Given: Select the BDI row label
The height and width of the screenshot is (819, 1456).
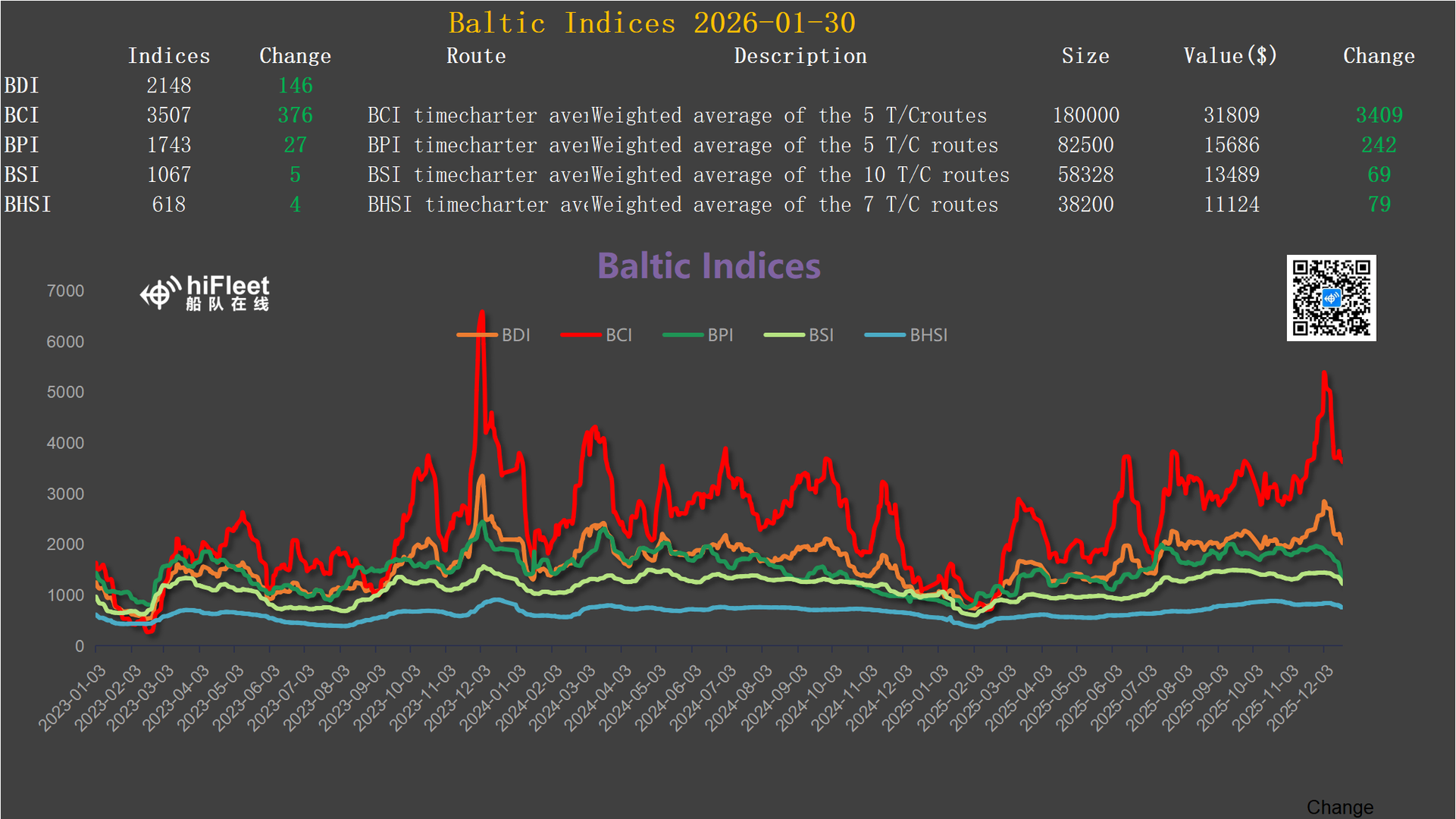Looking at the screenshot, I should point(21,86).
